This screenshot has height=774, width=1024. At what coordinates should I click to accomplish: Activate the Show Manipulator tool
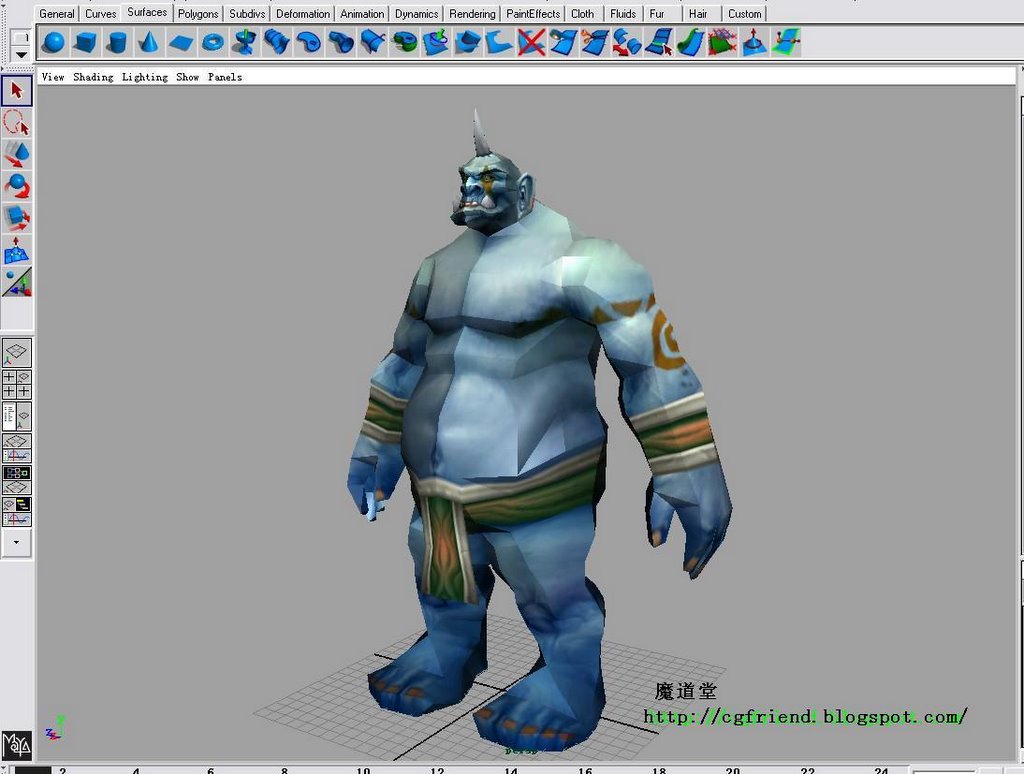pos(17,251)
